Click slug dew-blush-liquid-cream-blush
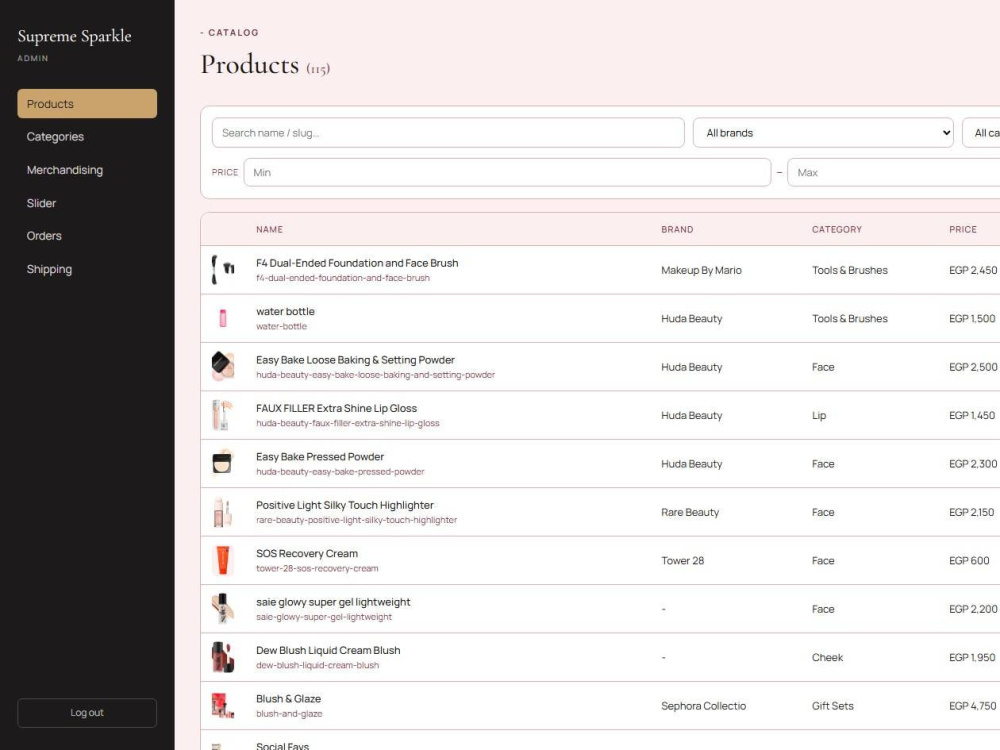The width and height of the screenshot is (1000, 750). (317, 666)
